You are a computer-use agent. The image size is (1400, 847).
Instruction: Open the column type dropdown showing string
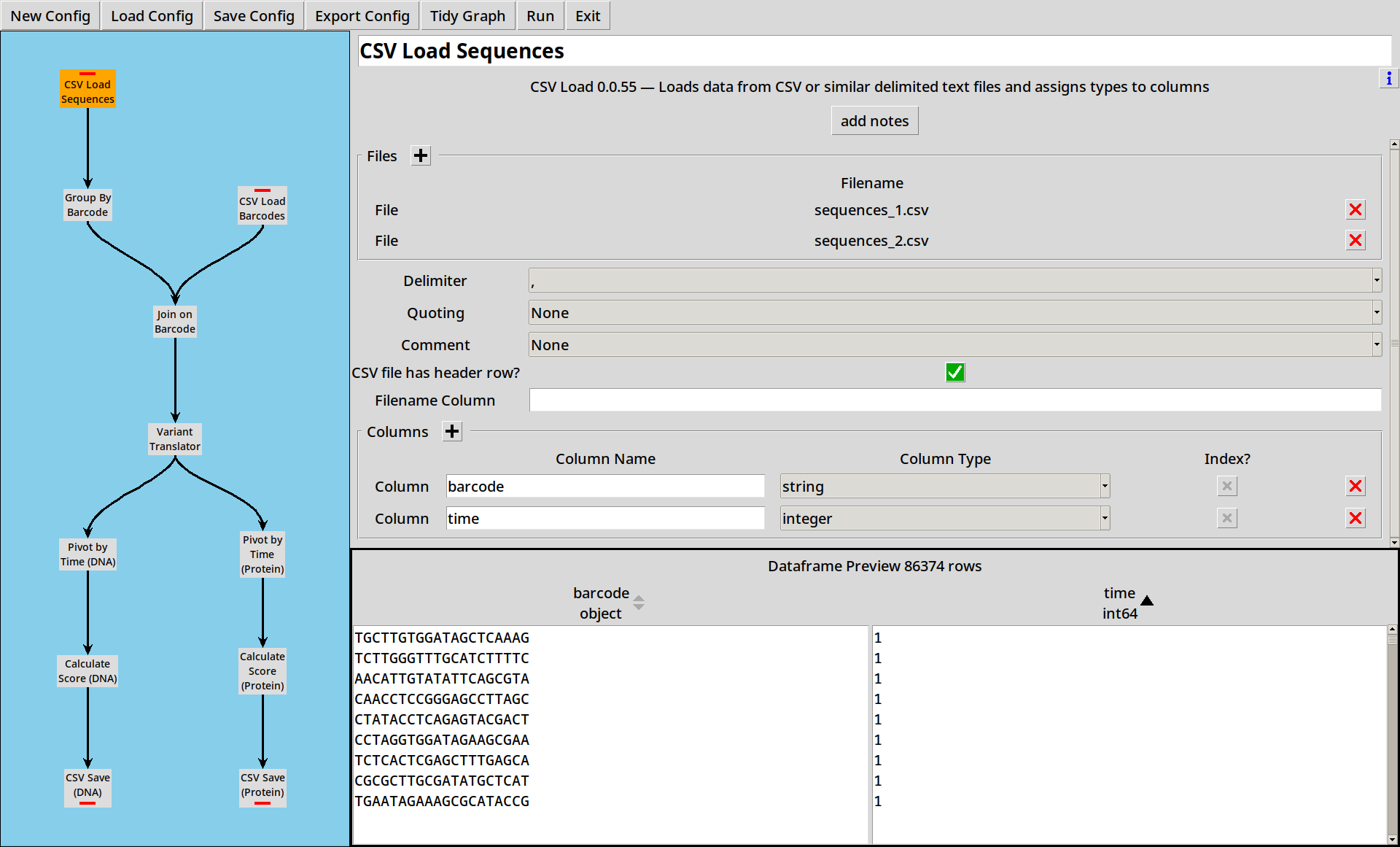945,487
